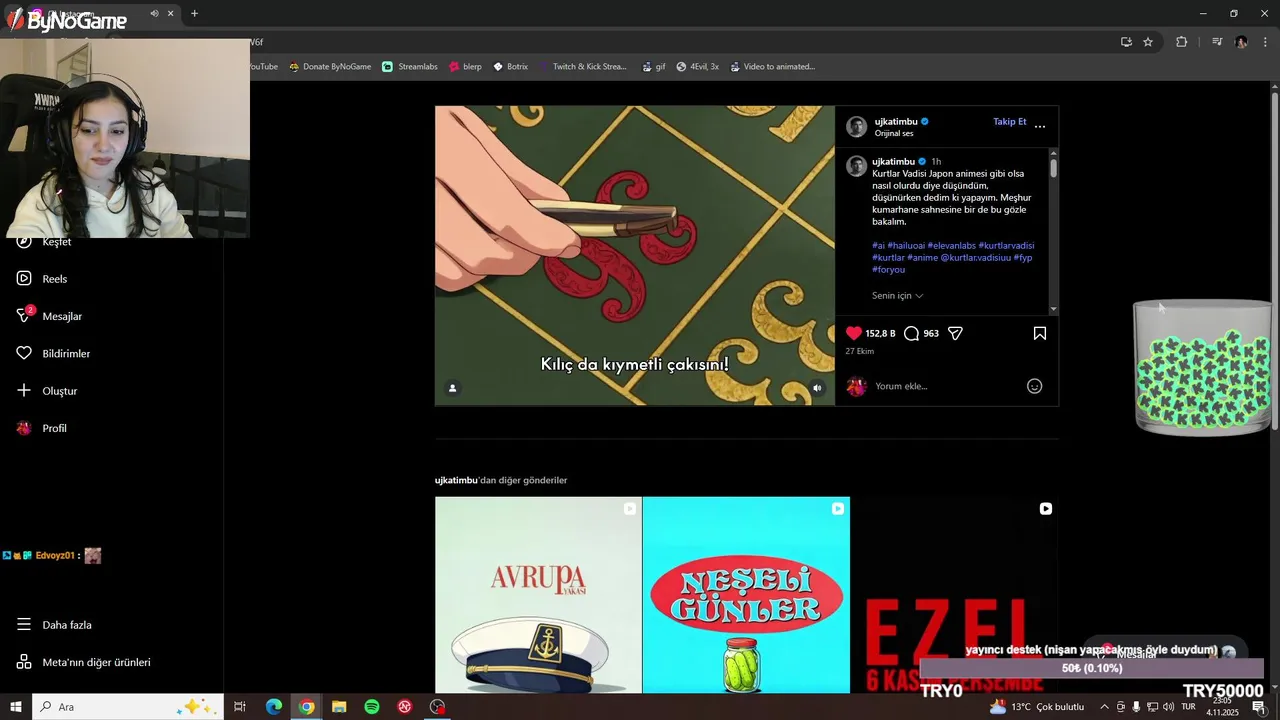Viewport: 1280px width, 720px height.
Task: Open the emoji picker in comment box
Action: point(1035,386)
